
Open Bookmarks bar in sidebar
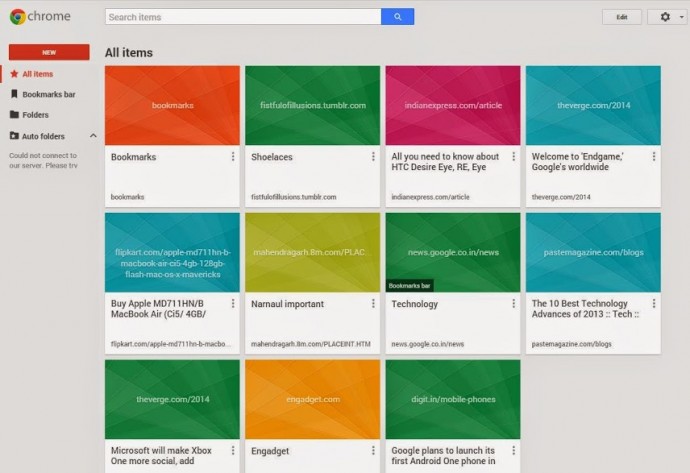pyautogui.click(x=49, y=94)
